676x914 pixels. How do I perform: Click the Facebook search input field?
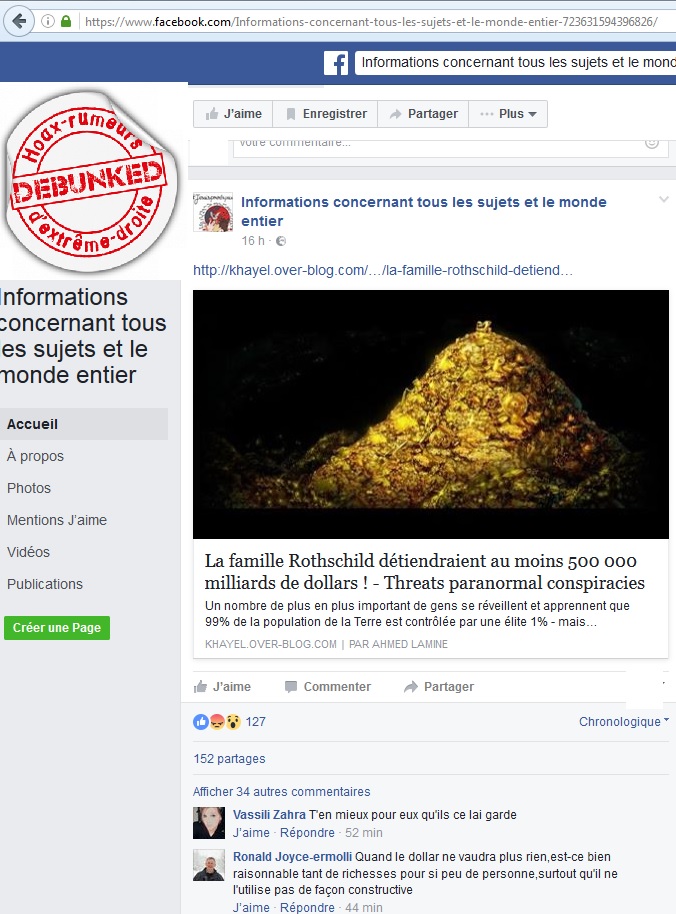(516, 63)
